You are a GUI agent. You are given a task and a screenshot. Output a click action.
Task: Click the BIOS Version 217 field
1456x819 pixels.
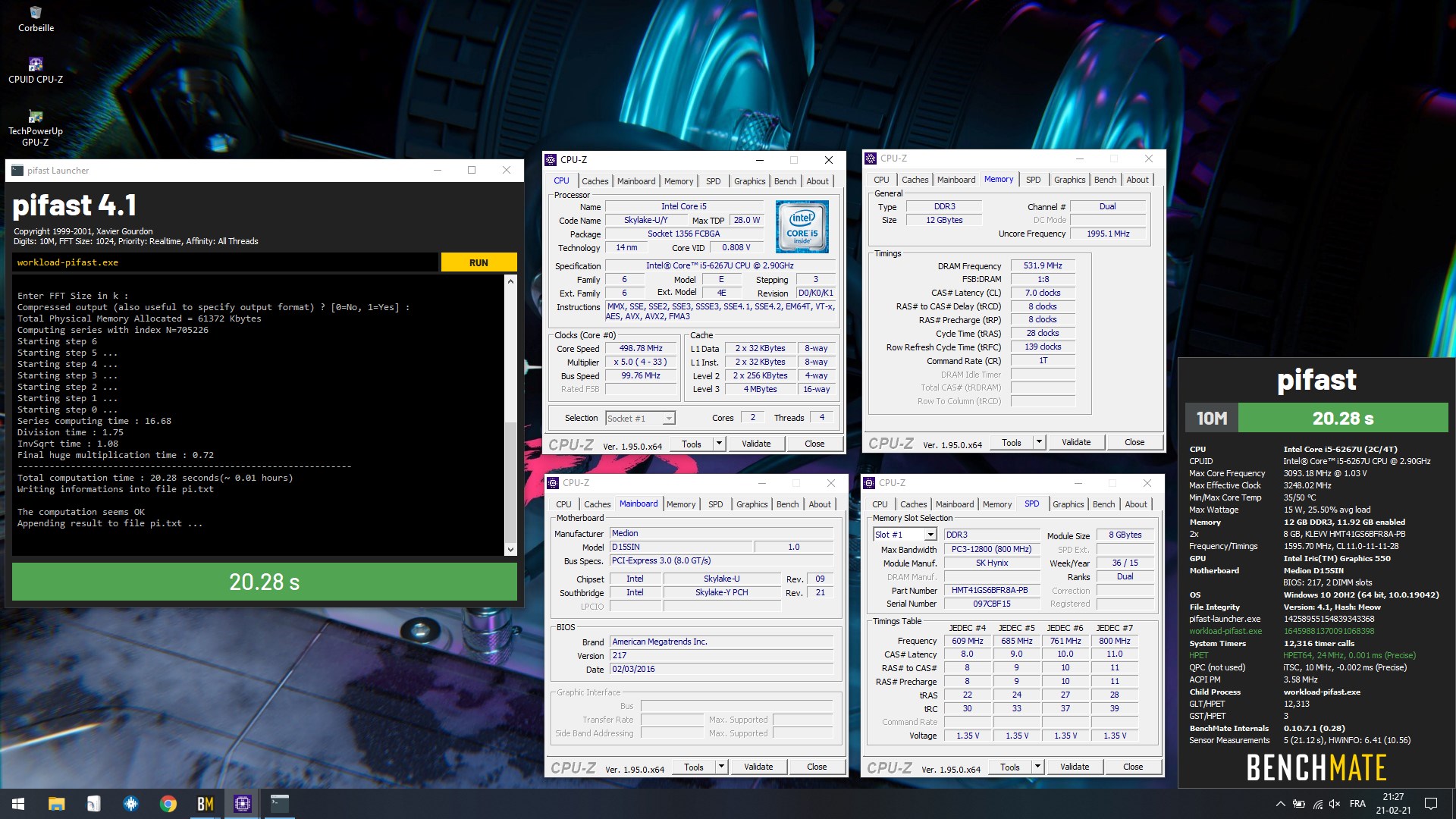722,655
